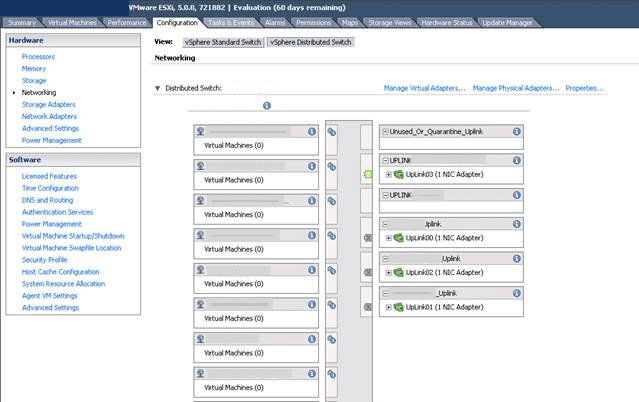
Task: Select the UpLink03 NIC adapter icon
Action: [x=398, y=174]
